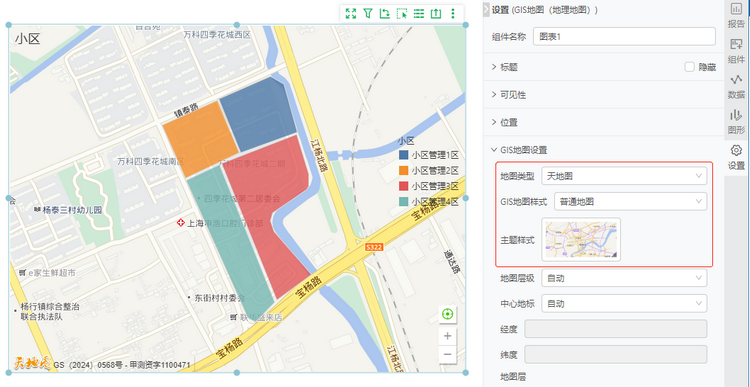Zoom in the map with plus button
The width and height of the screenshot is (750, 387).
point(448,336)
